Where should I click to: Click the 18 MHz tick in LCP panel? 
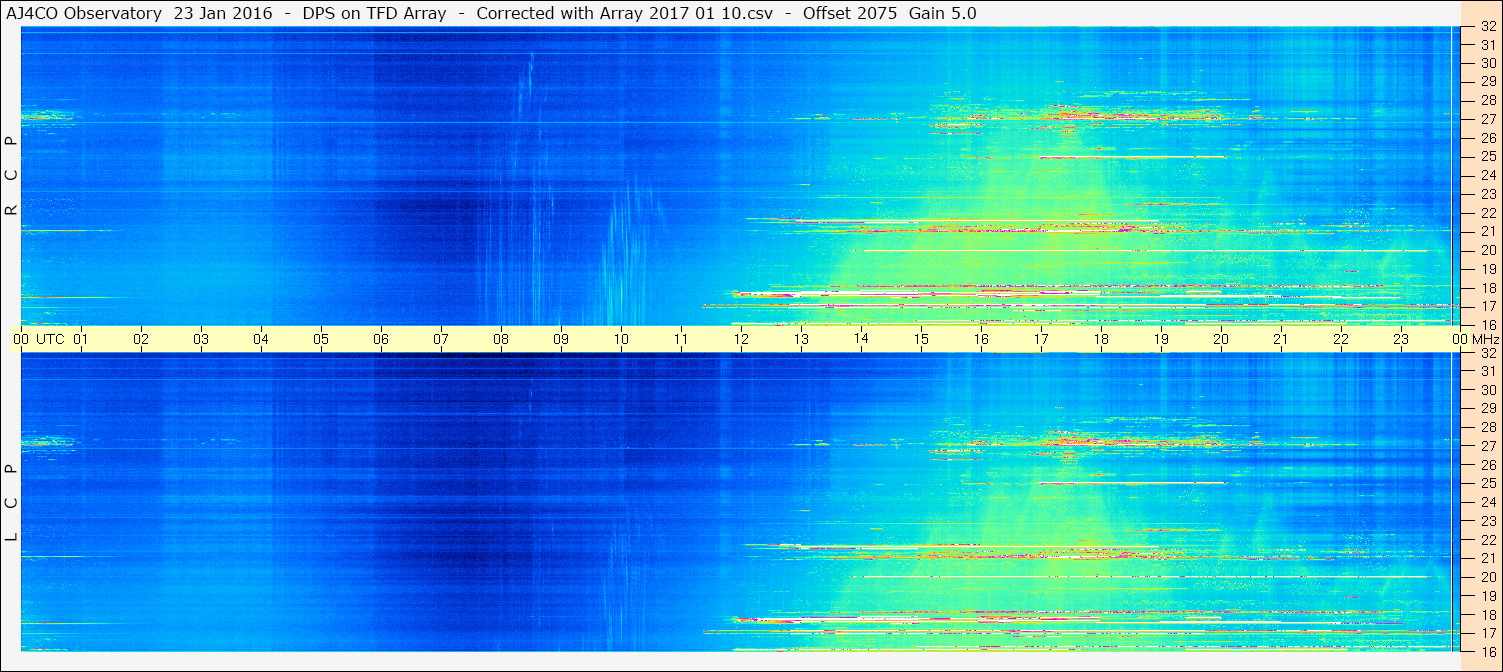click(x=1487, y=615)
